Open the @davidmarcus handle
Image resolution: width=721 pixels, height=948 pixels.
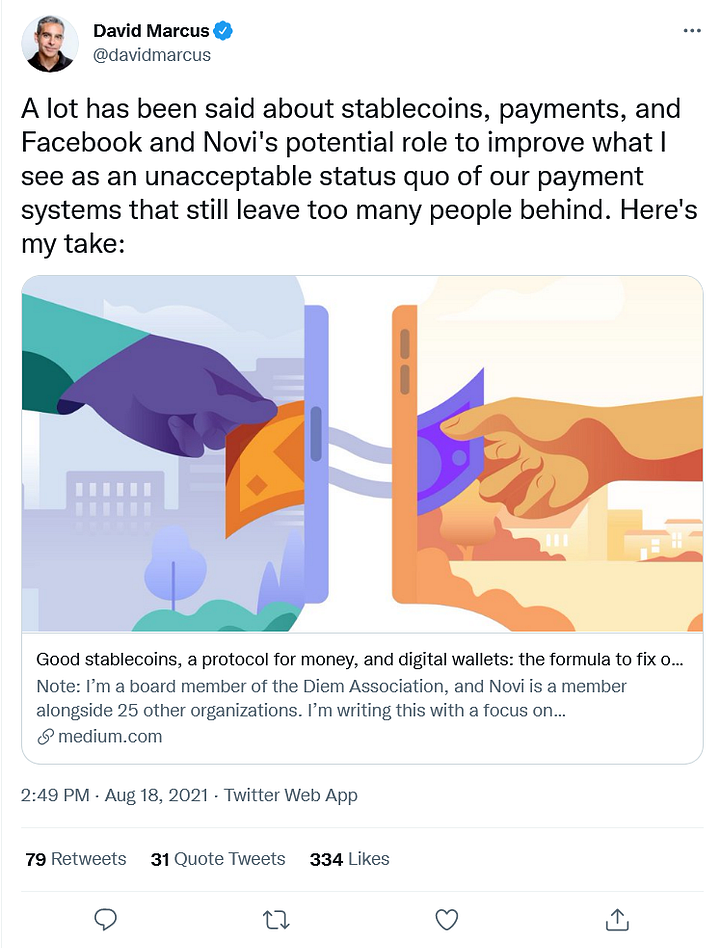pos(152,55)
